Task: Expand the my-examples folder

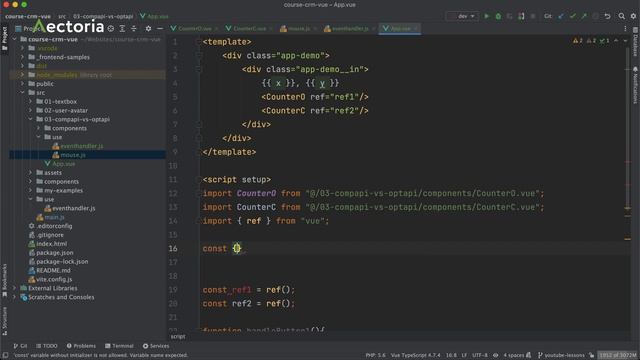Action: 31,190
